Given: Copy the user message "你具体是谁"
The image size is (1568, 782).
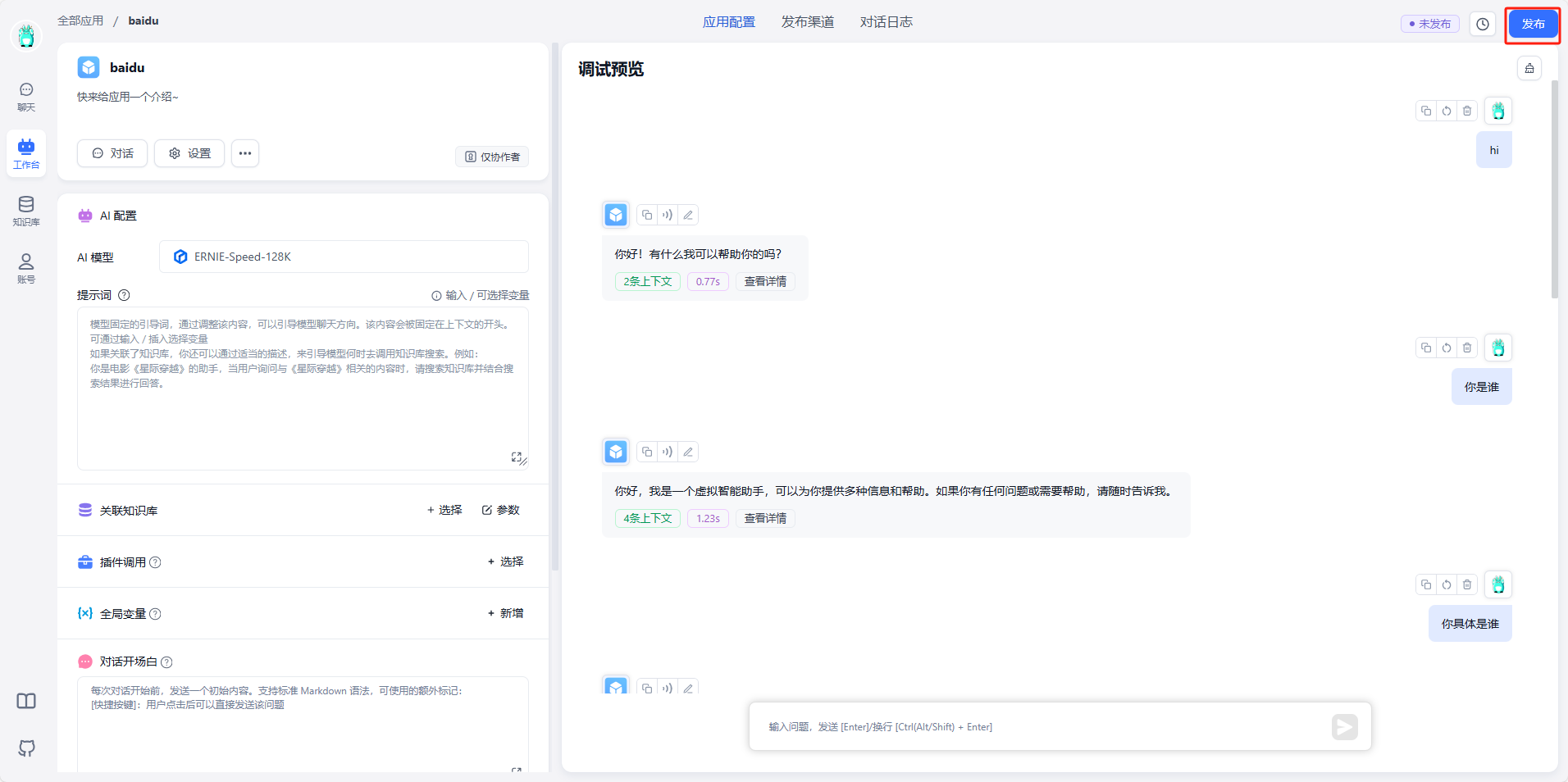Looking at the screenshot, I should 1426,584.
